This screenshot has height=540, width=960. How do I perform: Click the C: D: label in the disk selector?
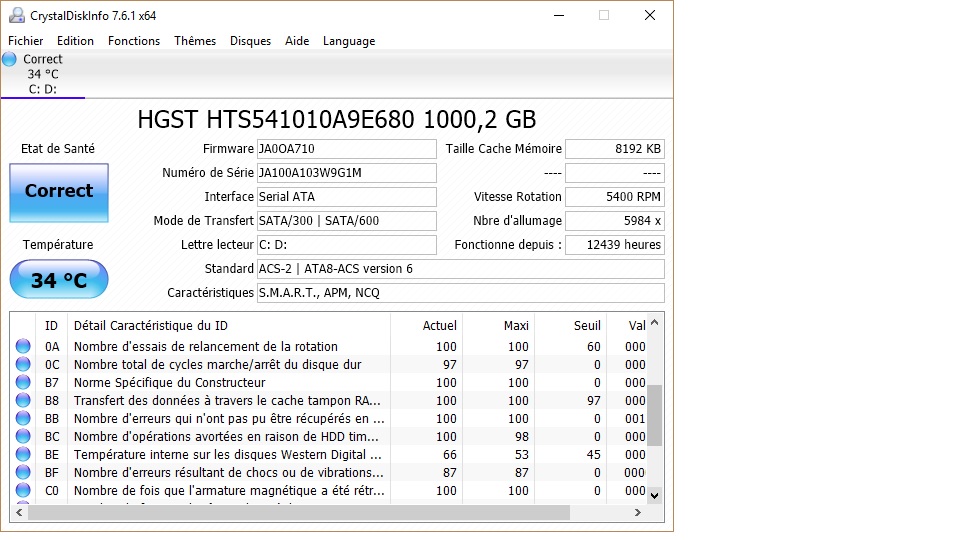(43, 89)
